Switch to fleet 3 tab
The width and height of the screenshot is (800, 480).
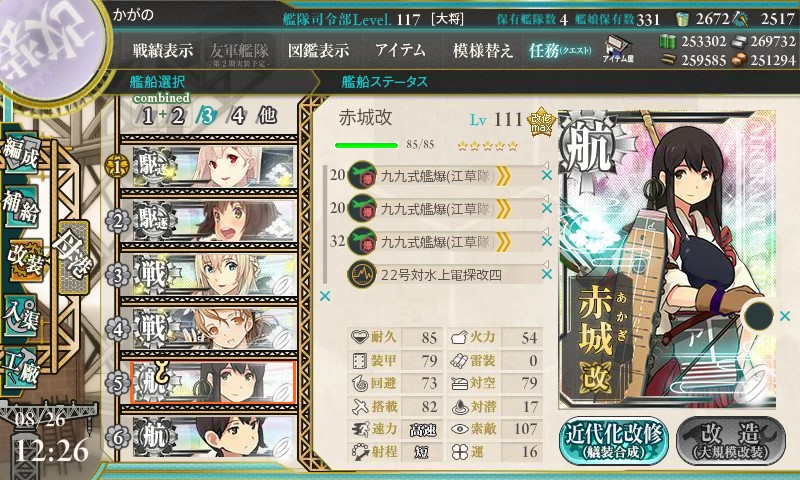pyautogui.click(x=207, y=116)
